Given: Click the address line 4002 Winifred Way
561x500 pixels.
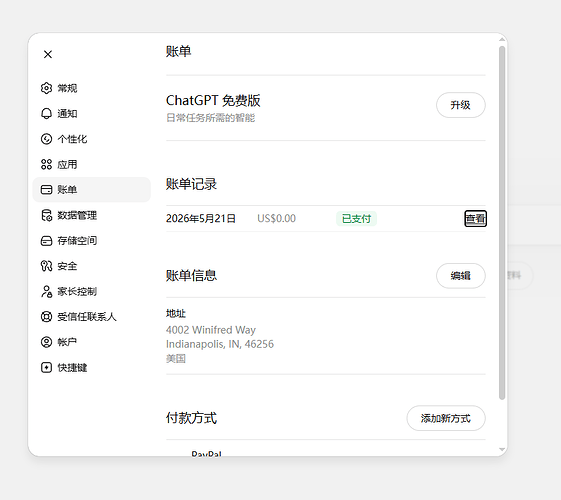Looking at the screenshot, I should tap(211, 330).
